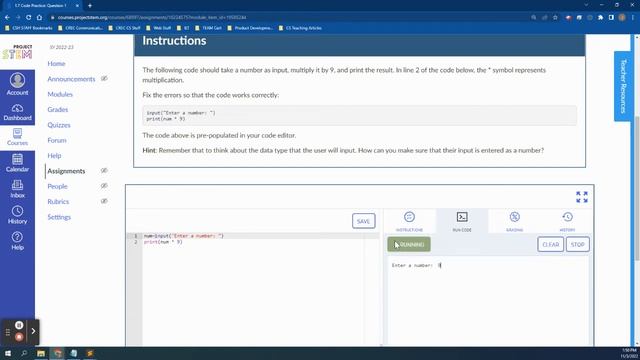The height and width of the screenshot is (360, 640).
Task: Open the Chrome three-dot menu
Action: [633, 18]
